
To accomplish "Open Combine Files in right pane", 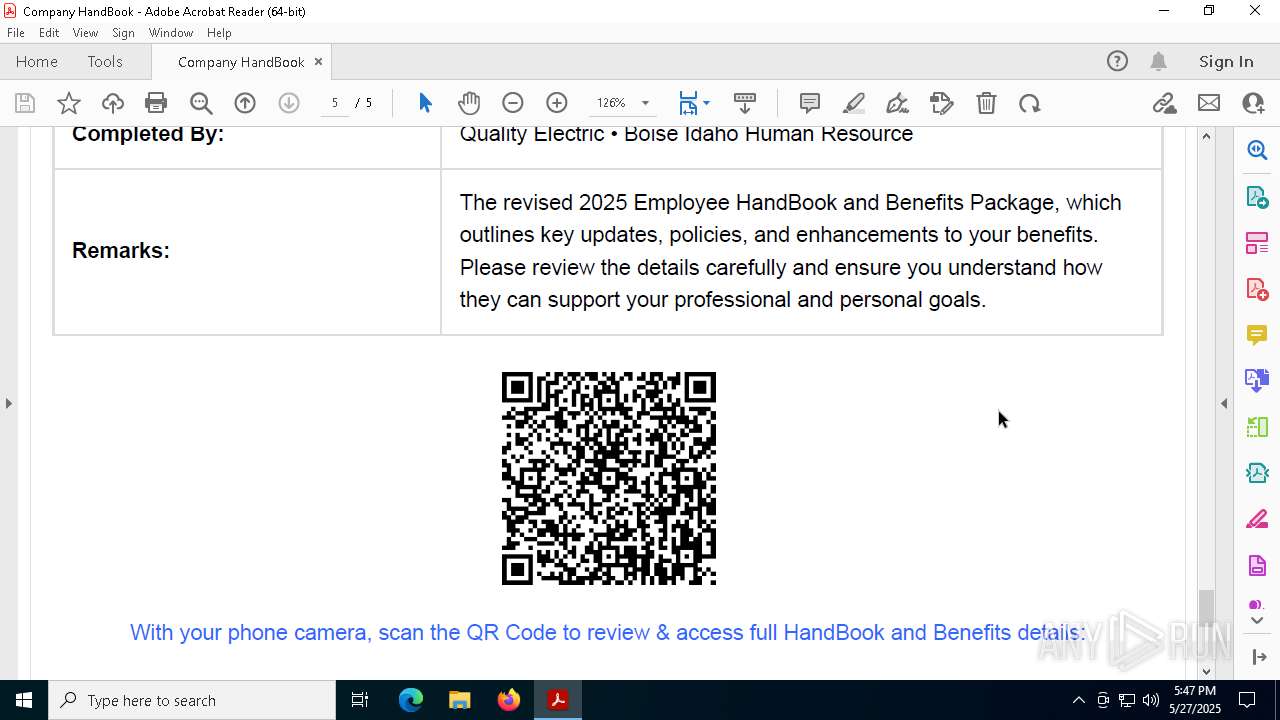I will pyautogui.click(x=1257, y=381).
